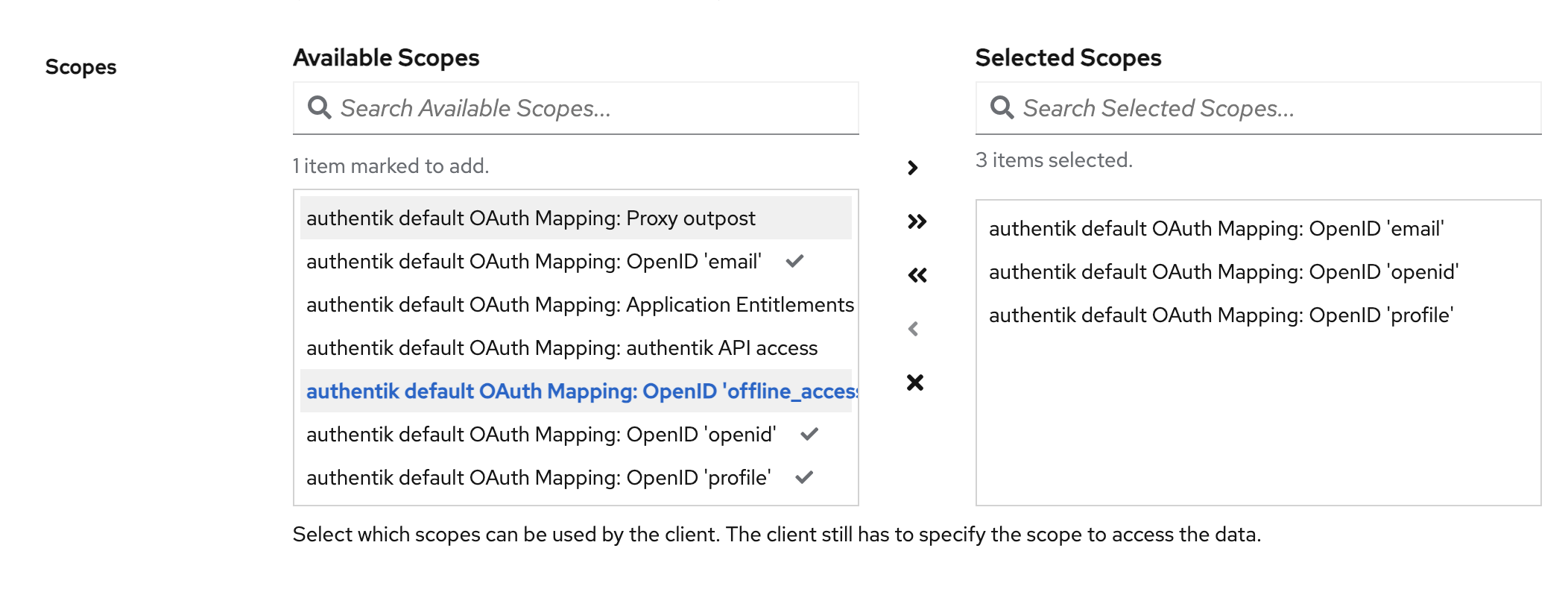Viewport: 1568px width, 601px height.
Task: Click the add all double-arrow icon
Action: 917,221
